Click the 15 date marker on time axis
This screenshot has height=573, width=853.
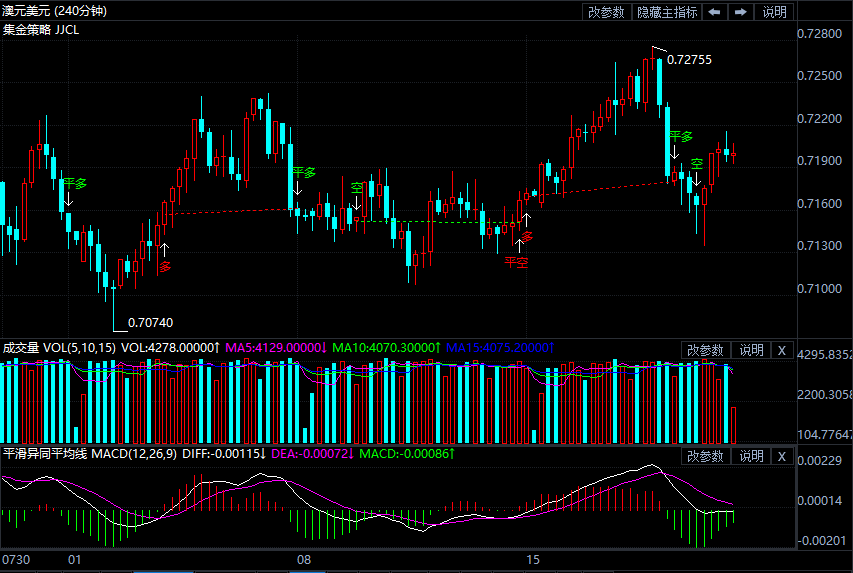tap(533, 558)
